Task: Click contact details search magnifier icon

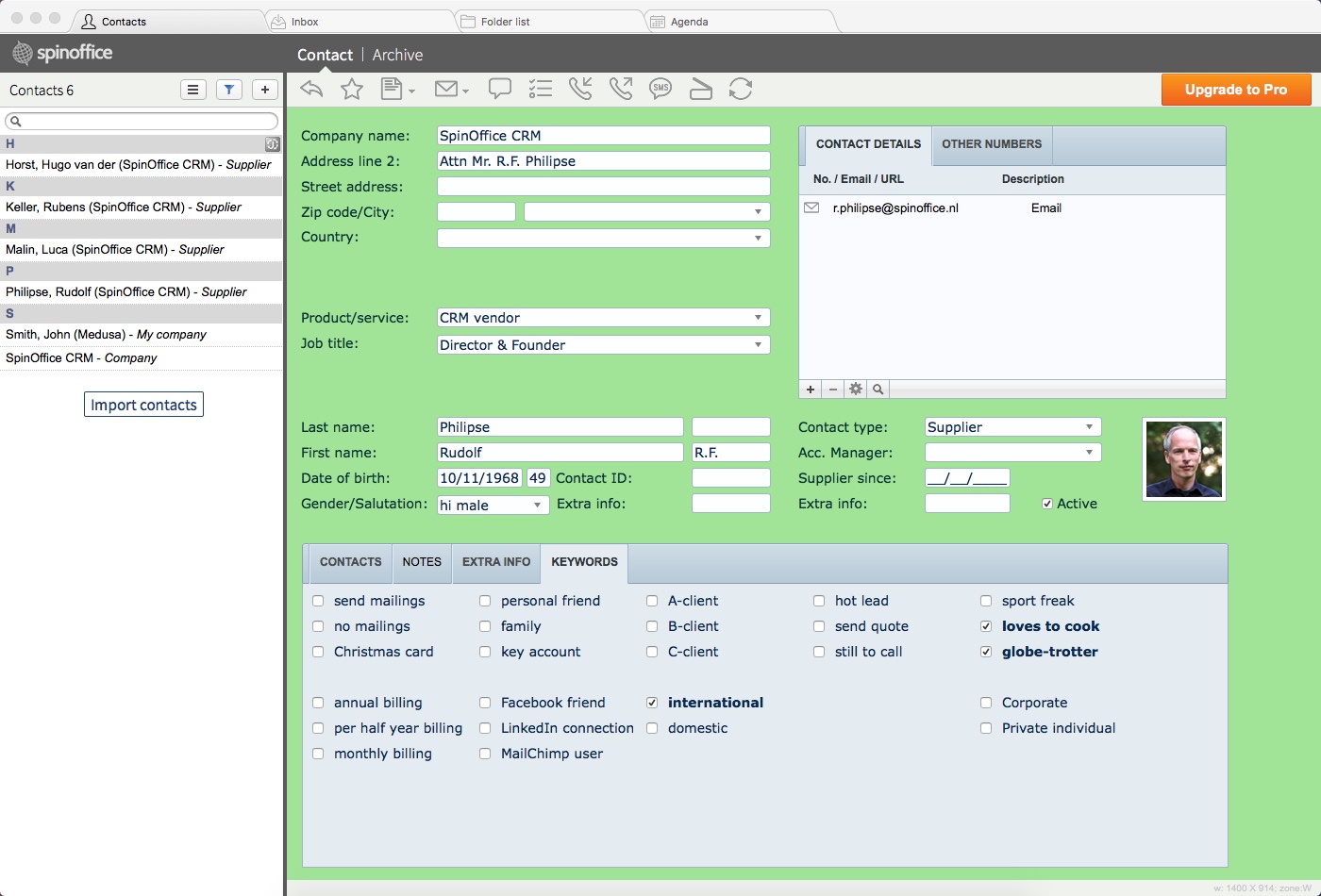Action: pyautogui.click(x=878, y=389)
